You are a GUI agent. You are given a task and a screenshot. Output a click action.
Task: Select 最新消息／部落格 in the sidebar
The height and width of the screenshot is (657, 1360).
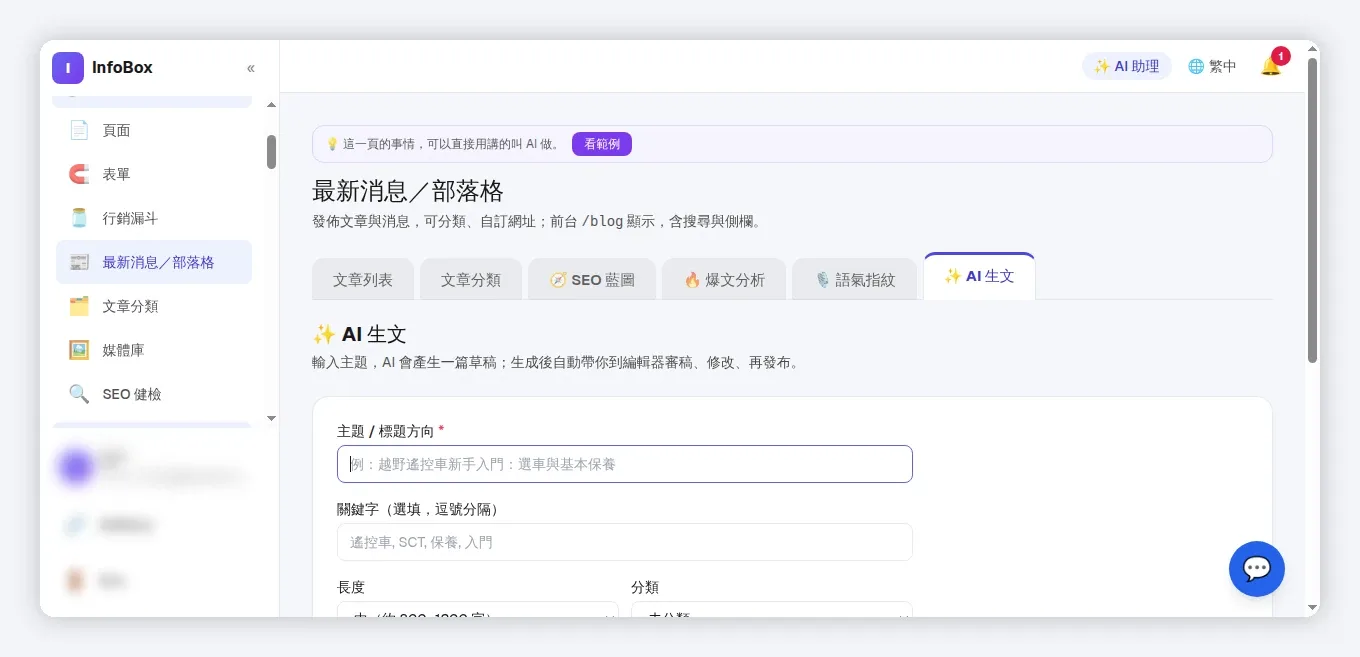154,262
